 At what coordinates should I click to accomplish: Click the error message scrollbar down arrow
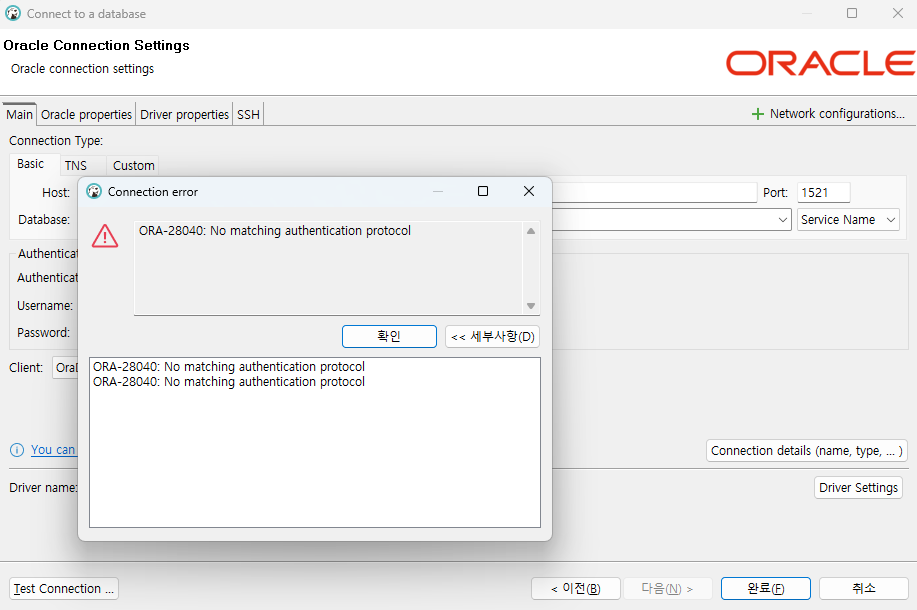click(530, 306)
